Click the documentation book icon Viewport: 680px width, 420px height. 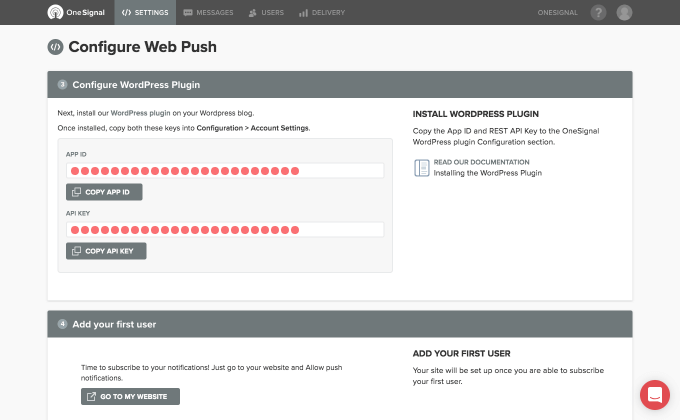tap(422, 167)
